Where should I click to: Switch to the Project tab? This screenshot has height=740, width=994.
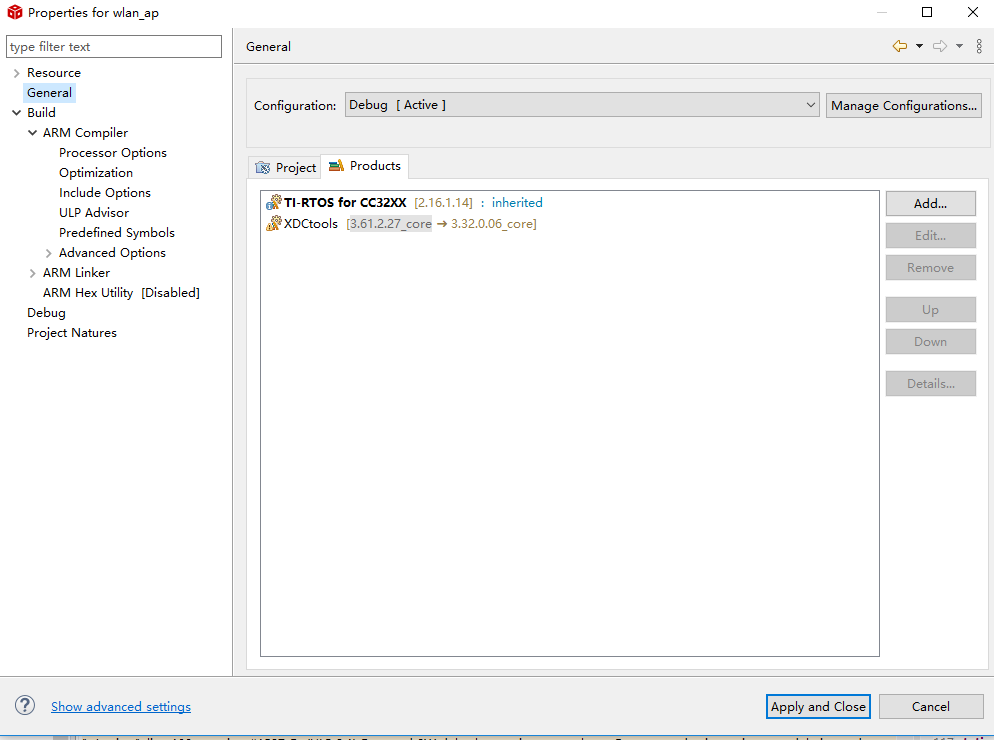pos(285,167)
